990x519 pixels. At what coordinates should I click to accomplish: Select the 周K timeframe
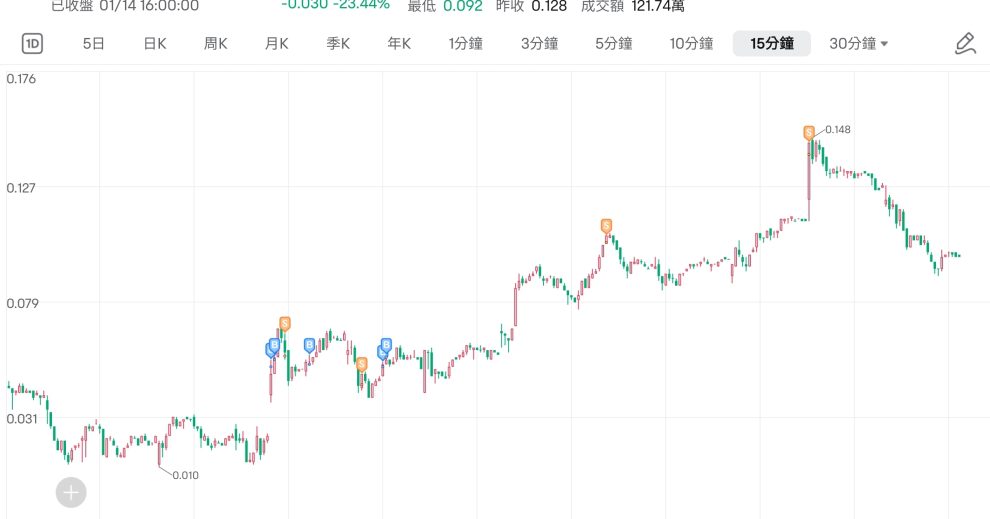pyautogui.click(x=215, y=44)
